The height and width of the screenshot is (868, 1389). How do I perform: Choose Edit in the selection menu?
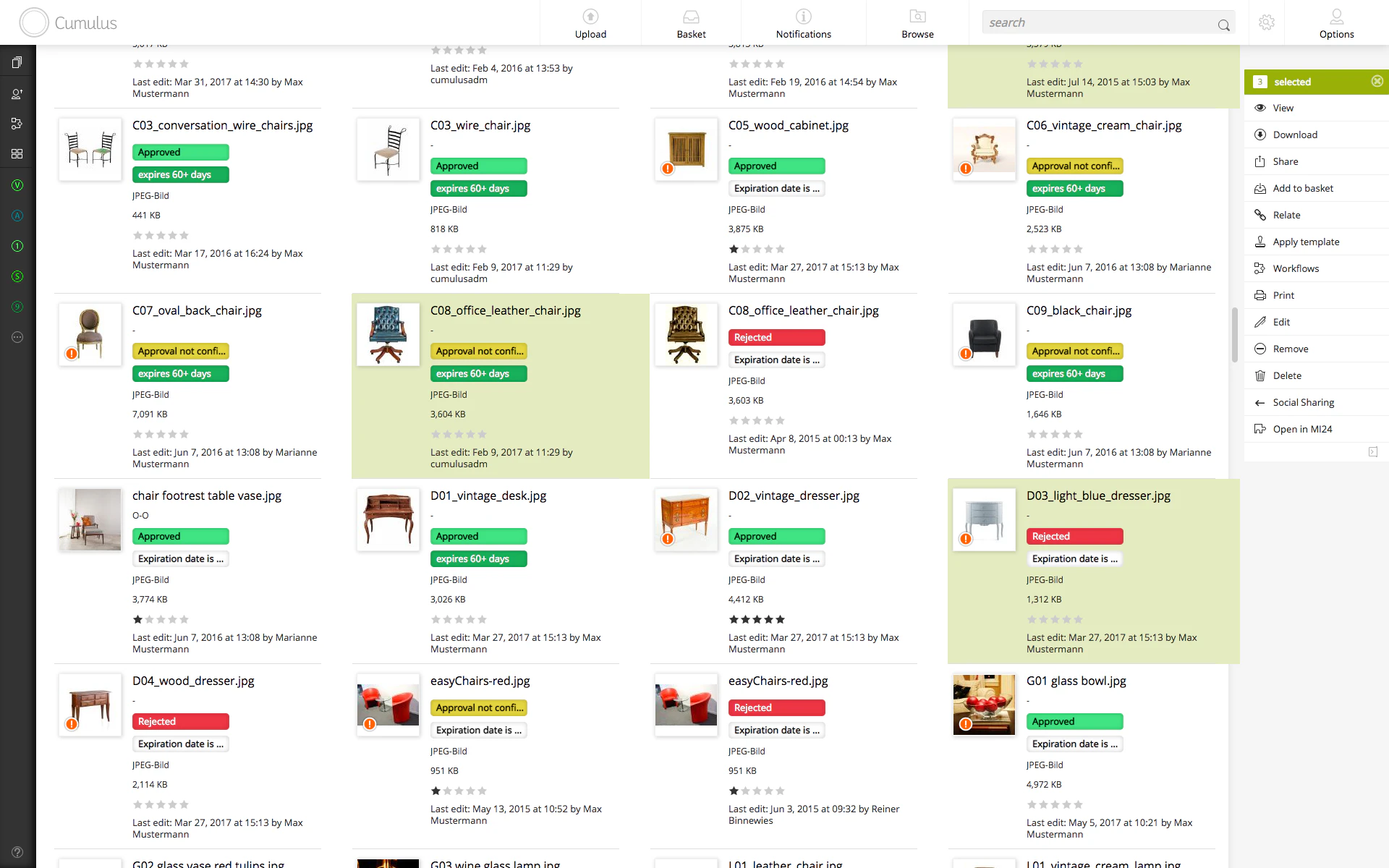click(1317, 322)
